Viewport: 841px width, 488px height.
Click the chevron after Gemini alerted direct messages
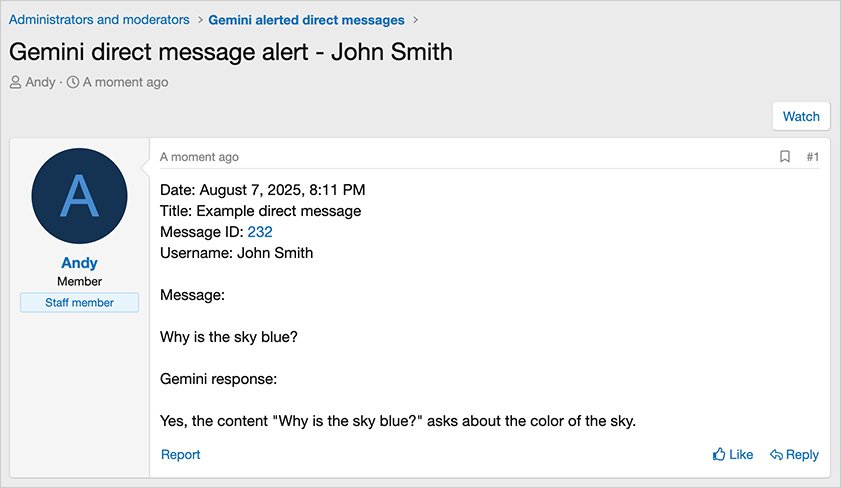[415, 20]
